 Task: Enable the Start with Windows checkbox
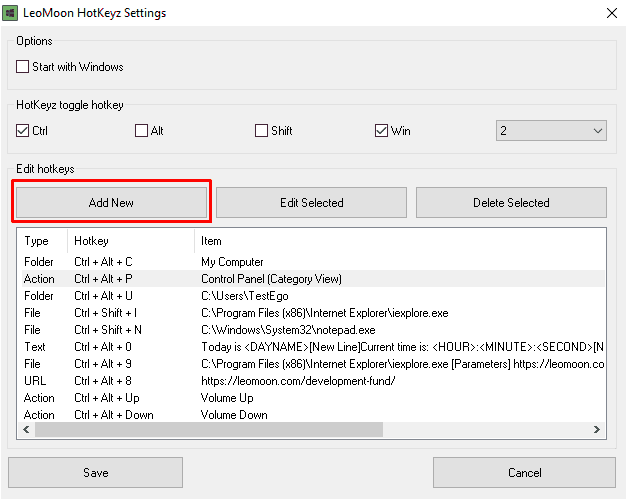pos(22,66)
